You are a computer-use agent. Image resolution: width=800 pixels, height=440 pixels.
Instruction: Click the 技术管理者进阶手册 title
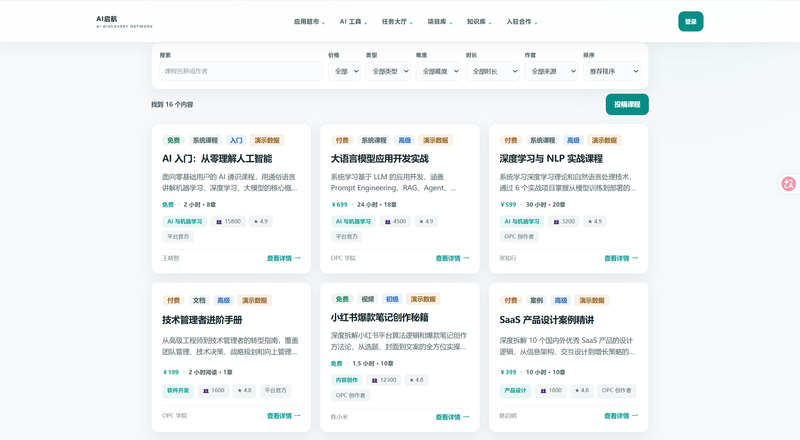tap(202, 320)
